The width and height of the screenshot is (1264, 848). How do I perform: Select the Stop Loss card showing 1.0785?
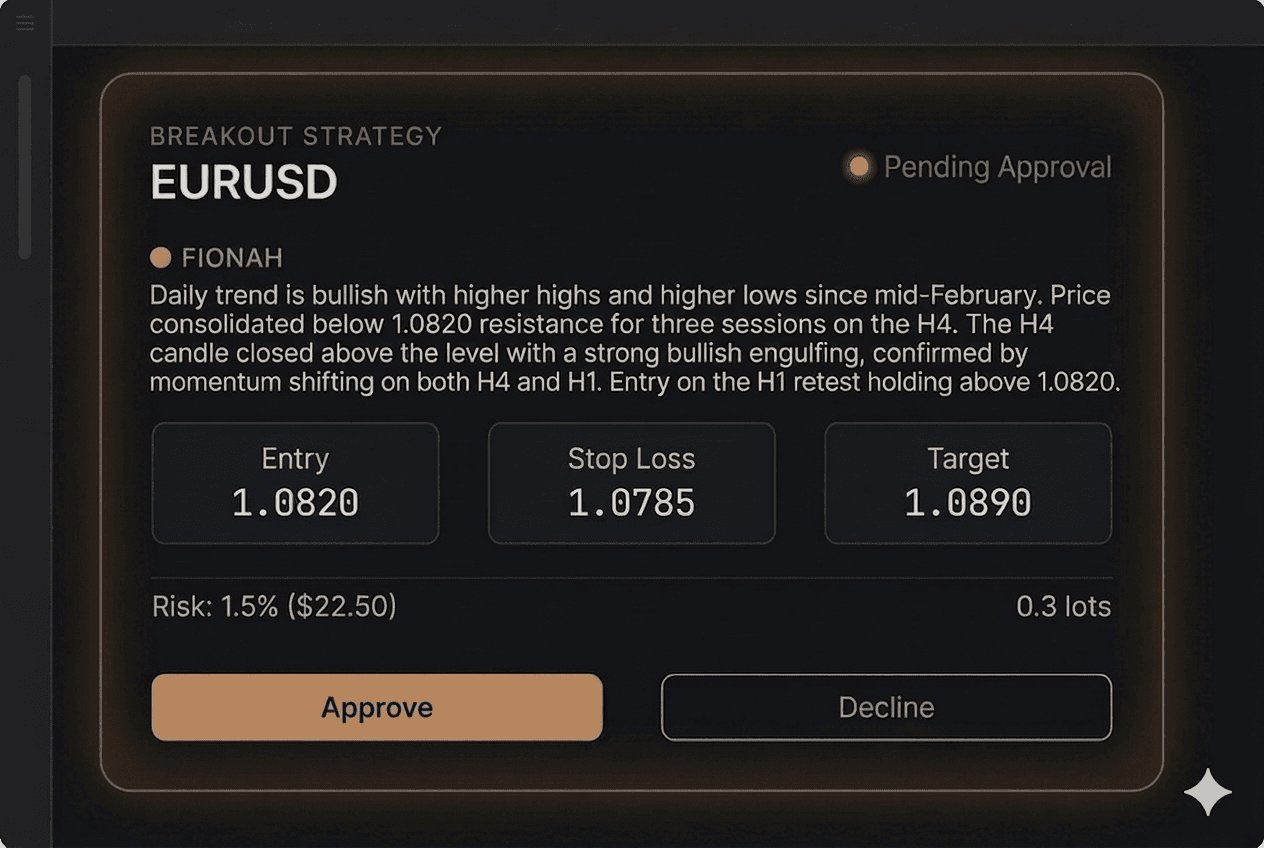pyautogui.click(x=631, y=483)
